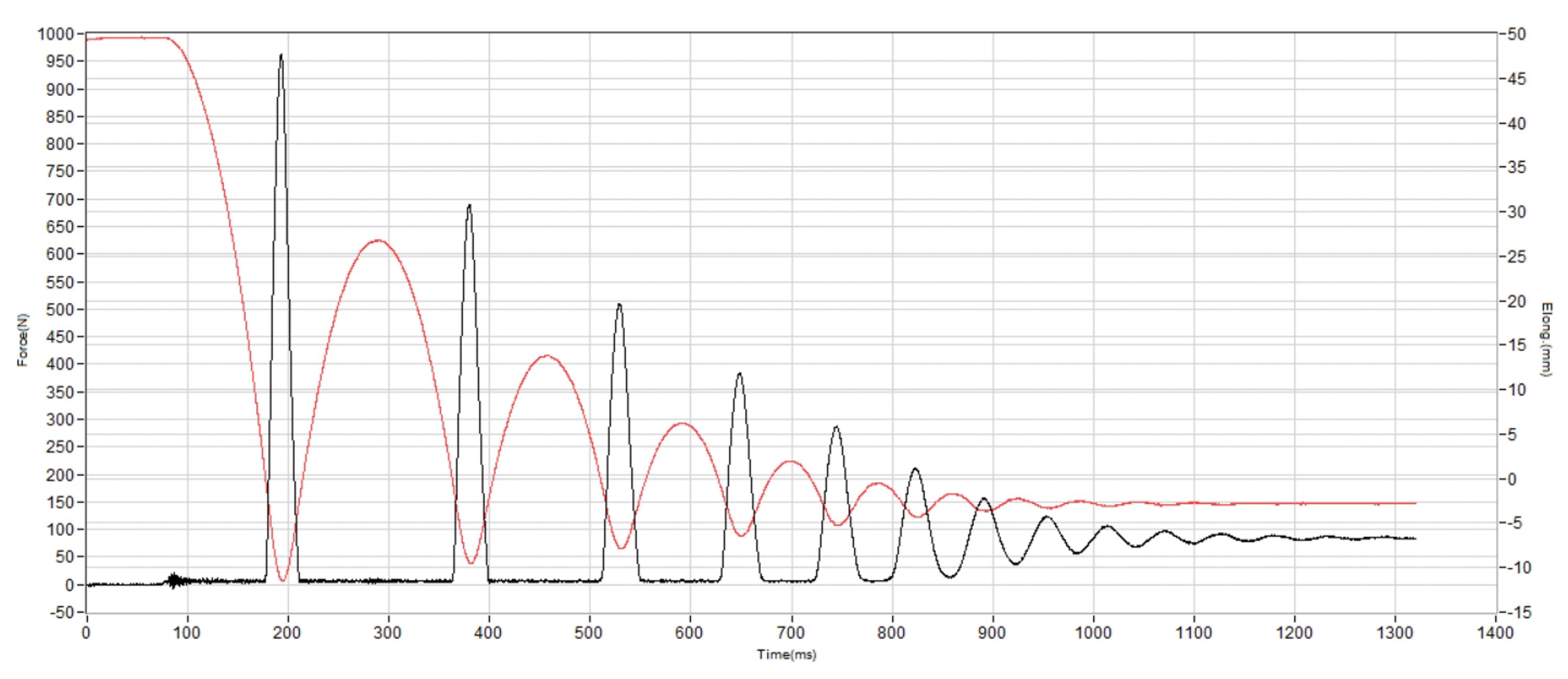The height and width of the screenshot is (679, 1568).
Task: Click the black noise burst near 90 ms
Action: 174,580
